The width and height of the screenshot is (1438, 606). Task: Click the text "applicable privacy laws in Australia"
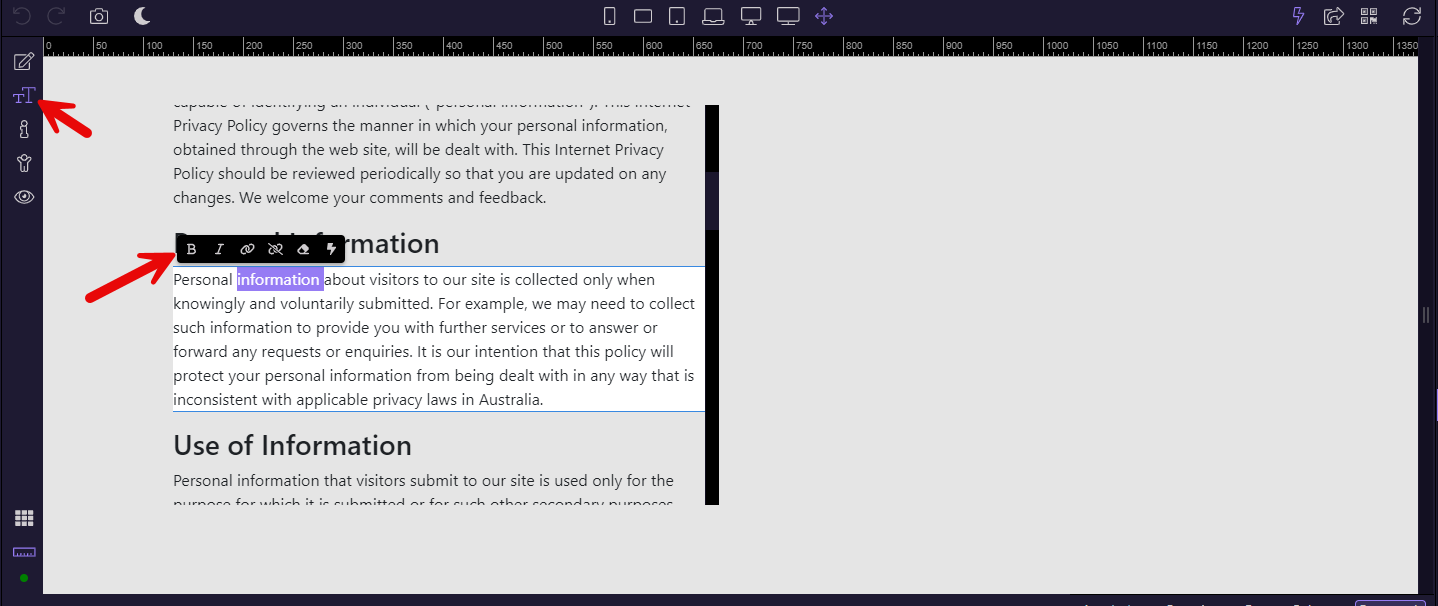click(419, 400)
